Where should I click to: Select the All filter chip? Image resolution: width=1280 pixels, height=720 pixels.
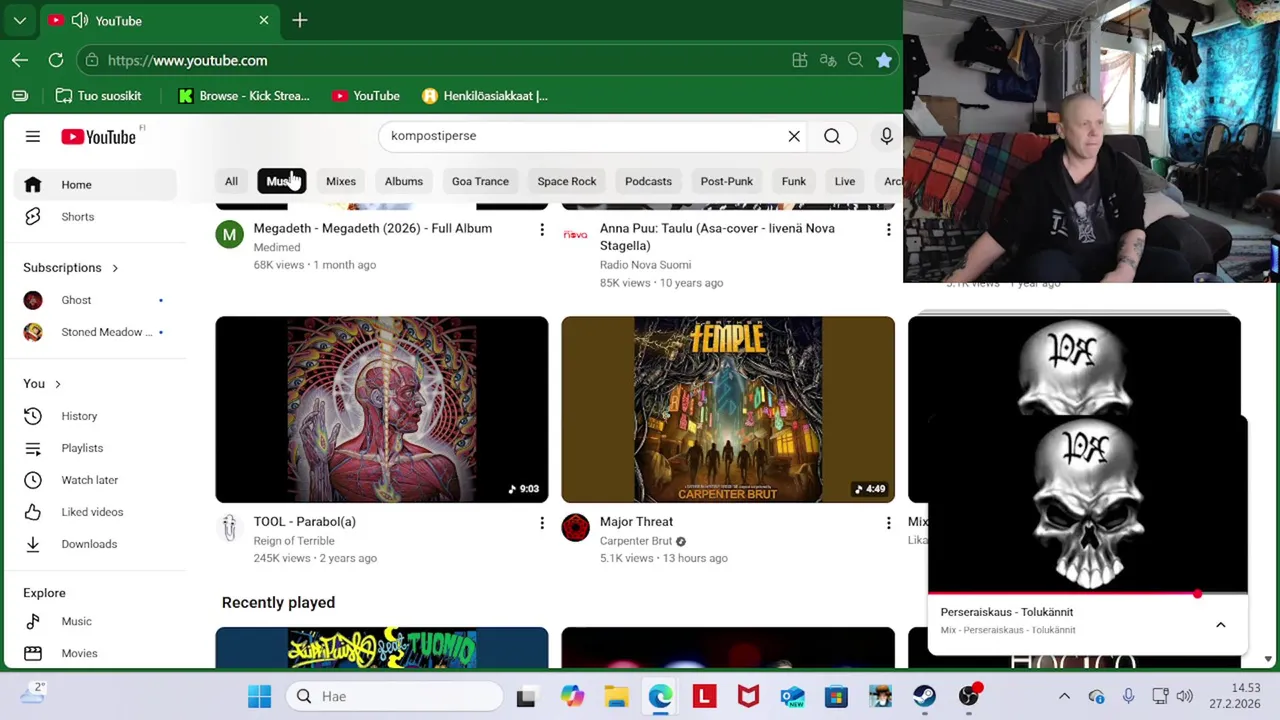(x=231, y=181)
